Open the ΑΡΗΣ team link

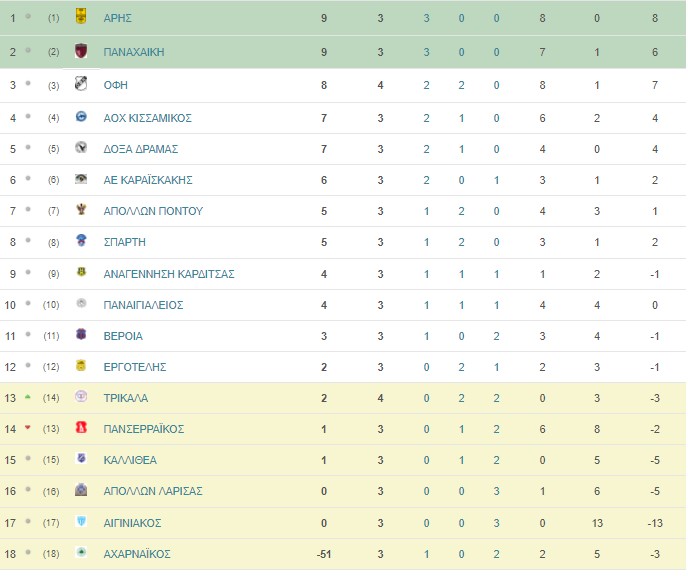pyautogui.click(x=118, y=18)
